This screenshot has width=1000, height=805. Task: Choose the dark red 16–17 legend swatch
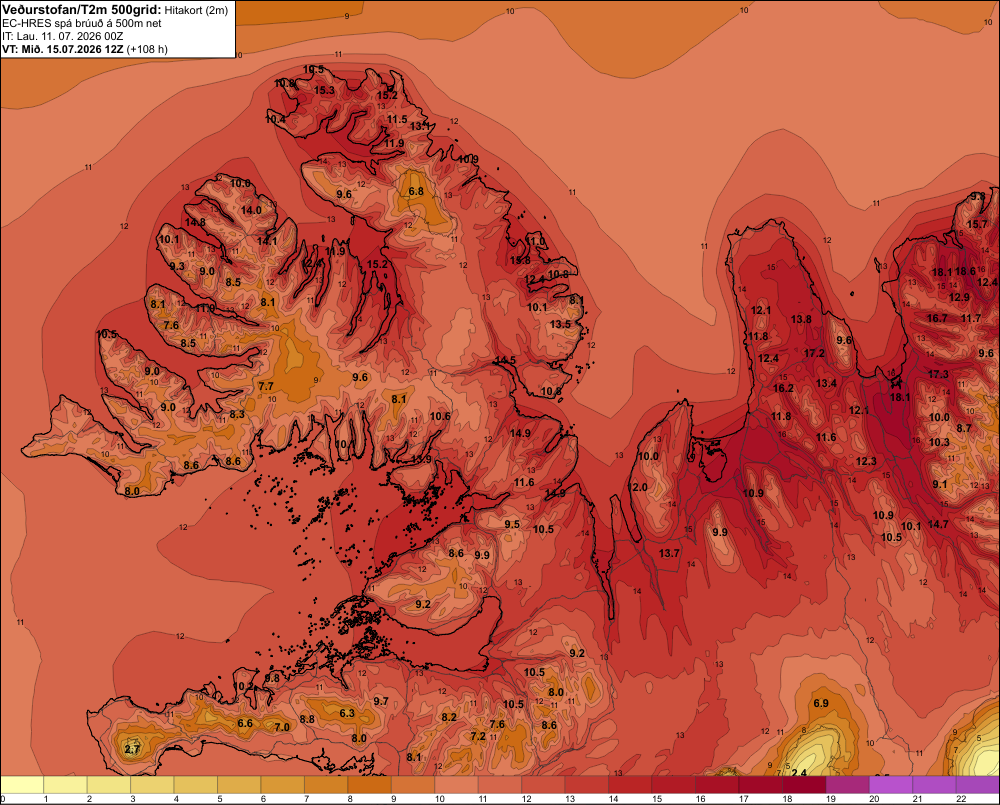pyautogui.click(x=717, y=785)
